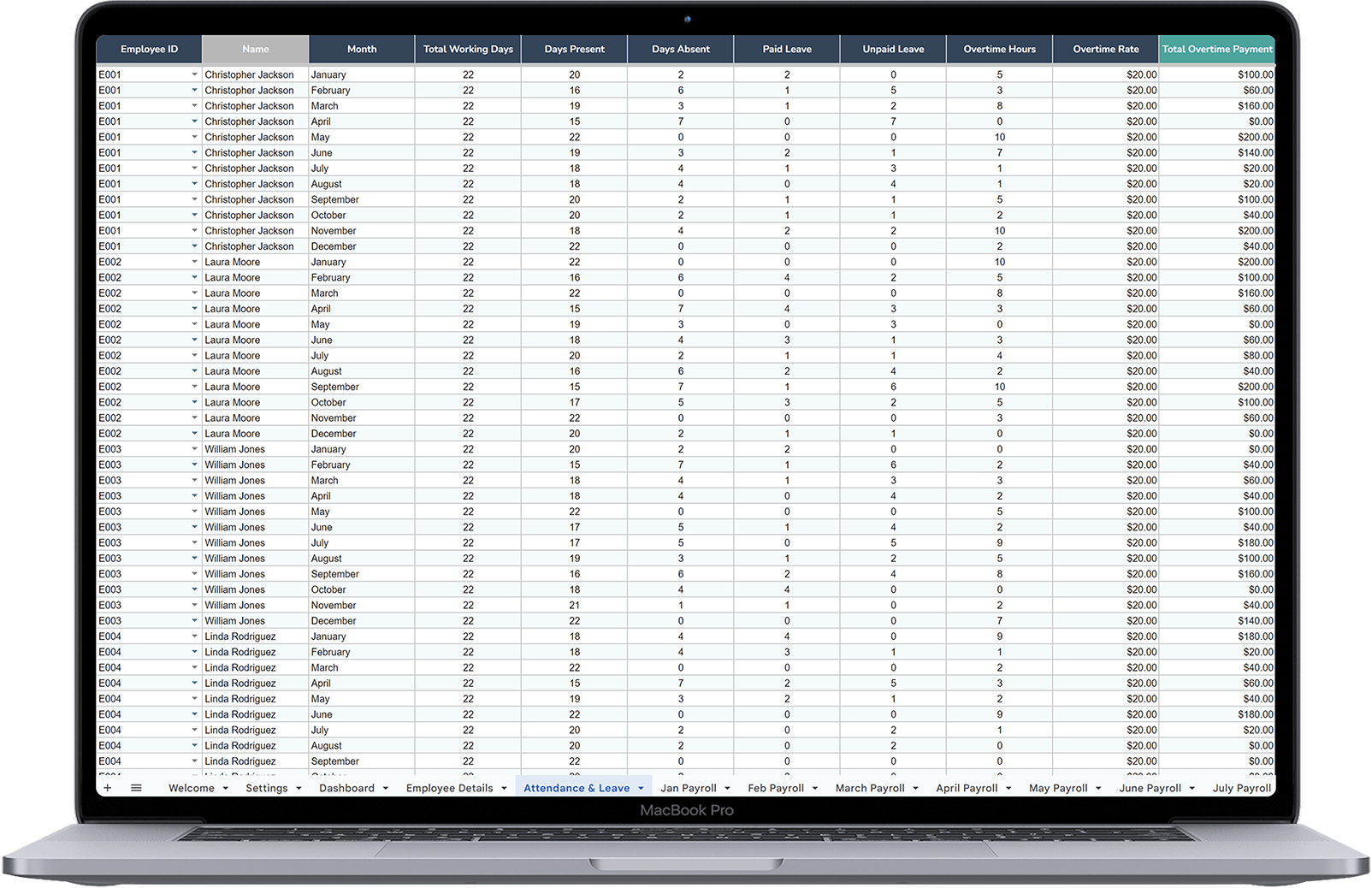This screenshot has width=1372, height=888.
Task: Select the Overtime Rate header
Action: [x=1106, y=50]
